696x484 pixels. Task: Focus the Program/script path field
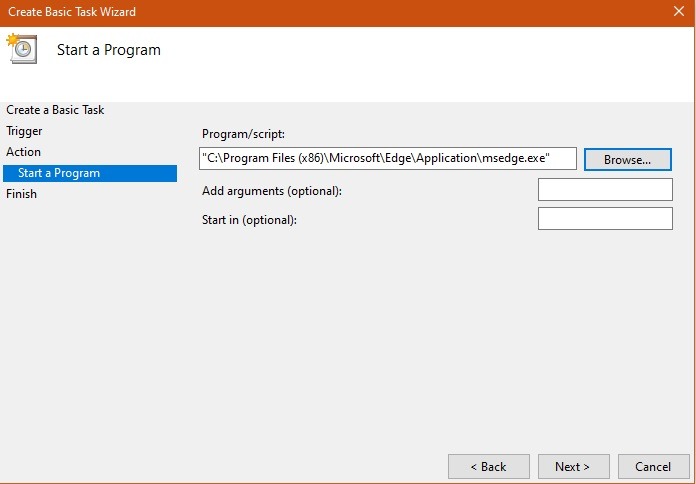tap(388, 159)
